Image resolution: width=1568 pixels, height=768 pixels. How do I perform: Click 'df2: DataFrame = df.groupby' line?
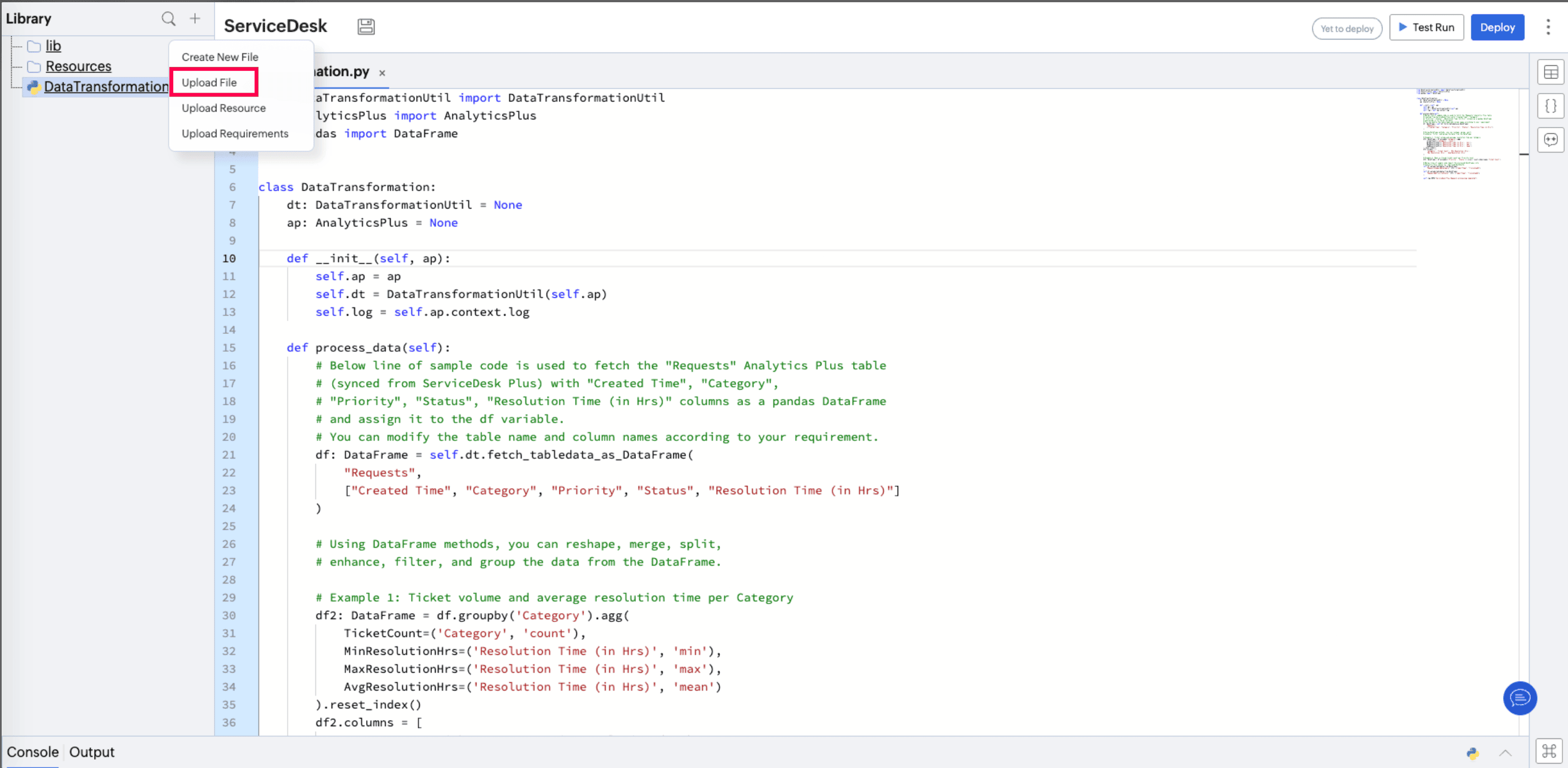point(473,616)
